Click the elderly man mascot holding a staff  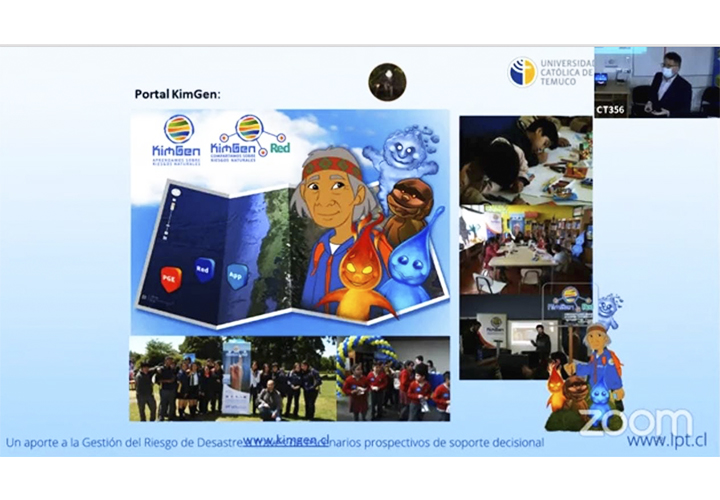pos(599,360)
